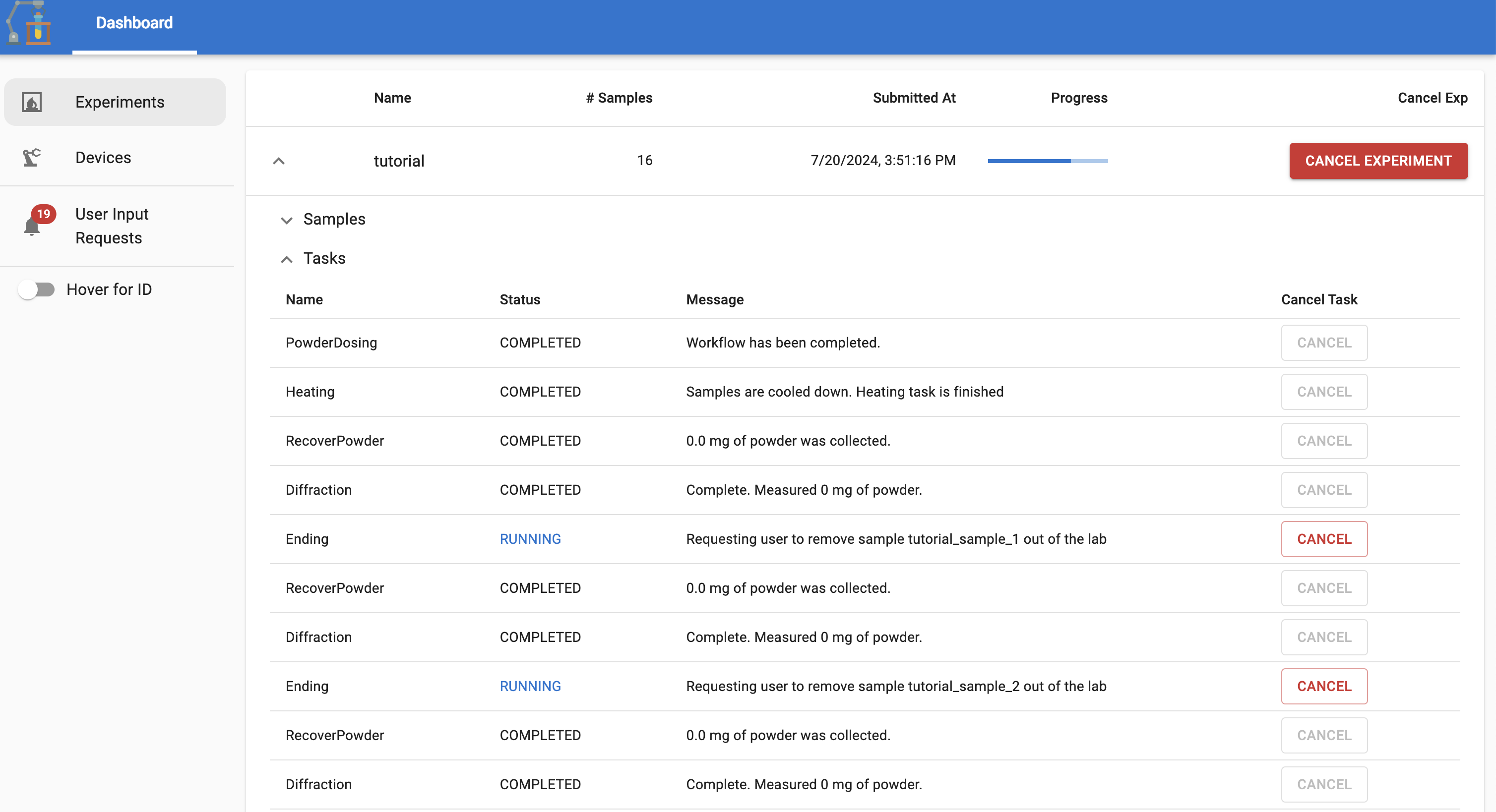The height and width of the screenshot is (812, 1496).
Task: Click RUNNING status of tutorial_sample_2 Ending
Action: (530, 686)
